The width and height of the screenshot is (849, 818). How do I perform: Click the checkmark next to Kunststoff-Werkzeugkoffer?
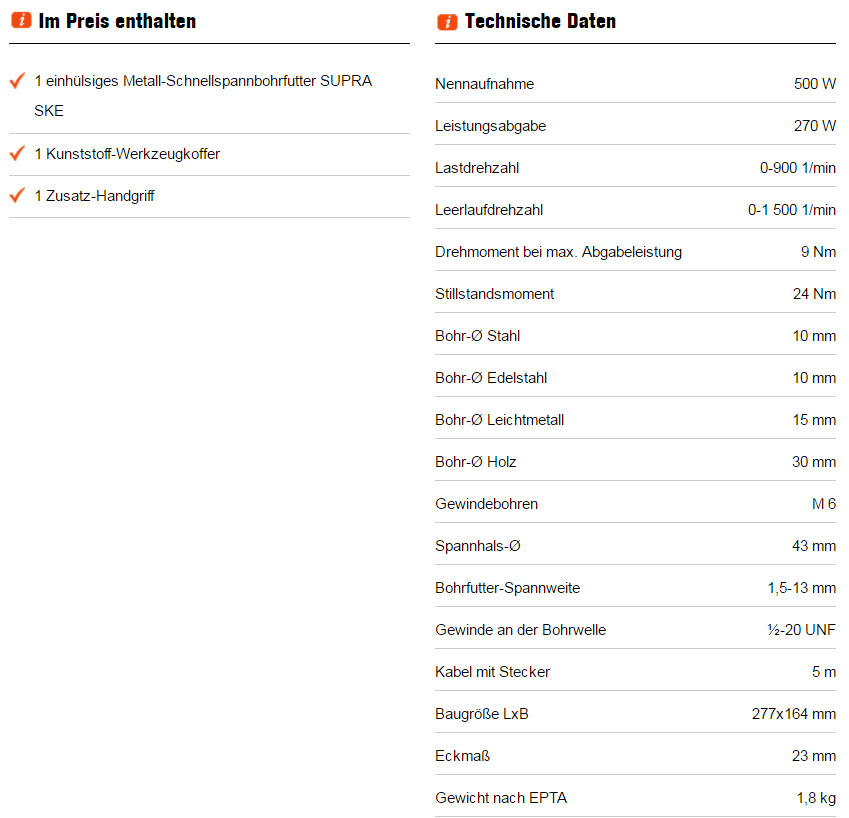[x=17, y=154]
